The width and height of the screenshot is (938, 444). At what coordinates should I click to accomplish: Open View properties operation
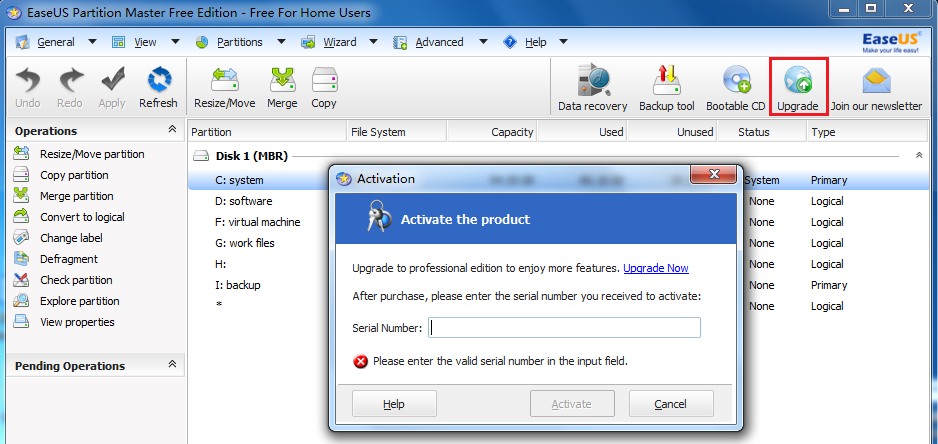pyautogui.click(x=77, y=321)
